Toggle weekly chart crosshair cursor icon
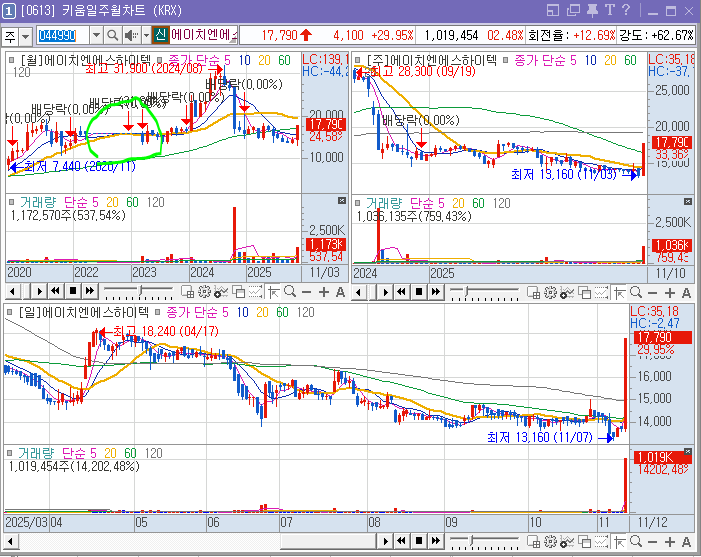This screenshot has height=557, width=701. (x=619, y=293)
